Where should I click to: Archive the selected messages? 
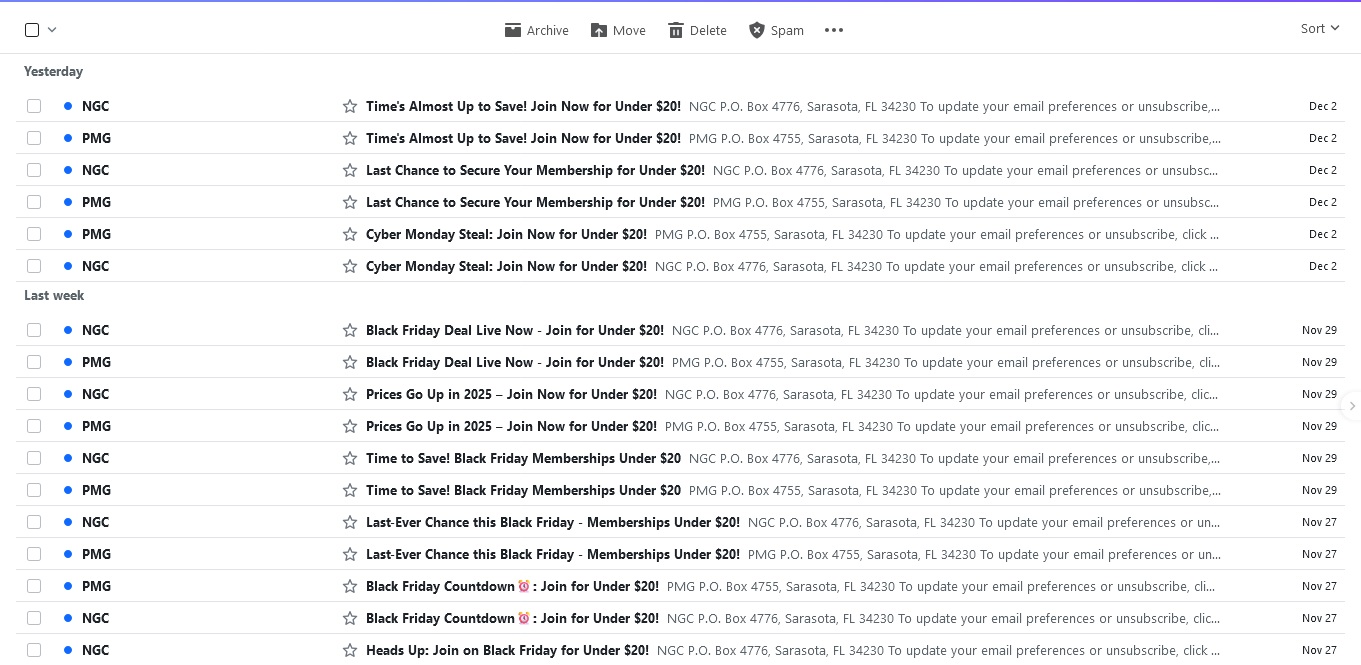537,30
